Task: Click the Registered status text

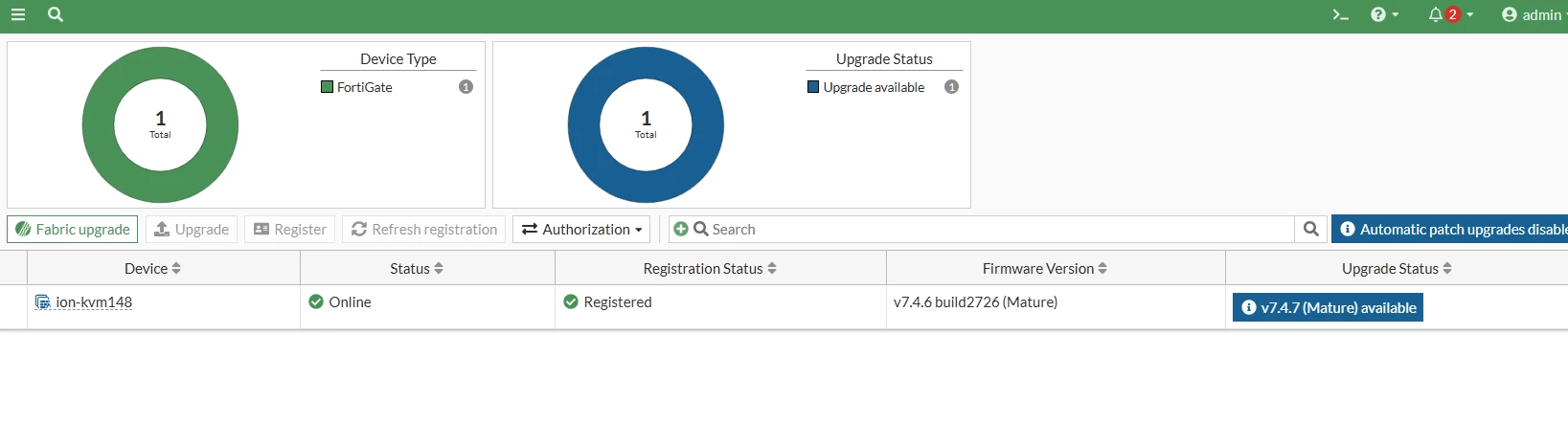Action: click(x=618, y=301)
